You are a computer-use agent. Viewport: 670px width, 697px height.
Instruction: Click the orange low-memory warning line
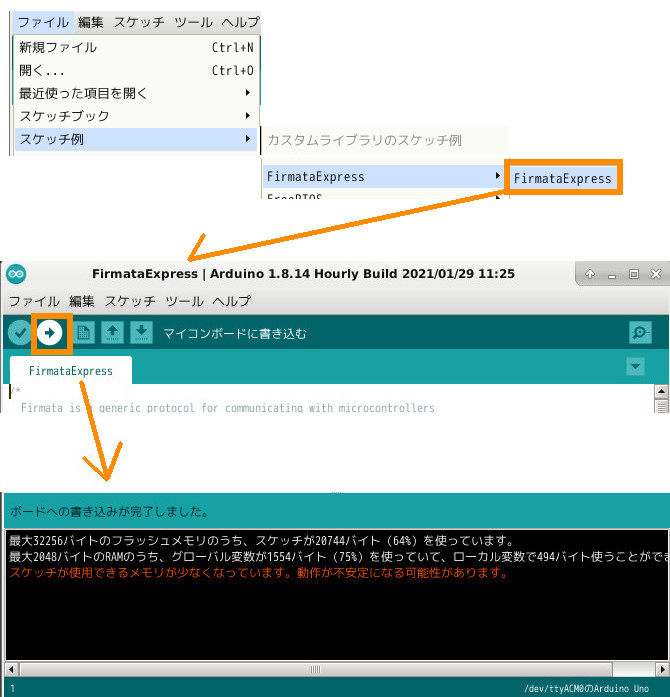click(259, 573)
